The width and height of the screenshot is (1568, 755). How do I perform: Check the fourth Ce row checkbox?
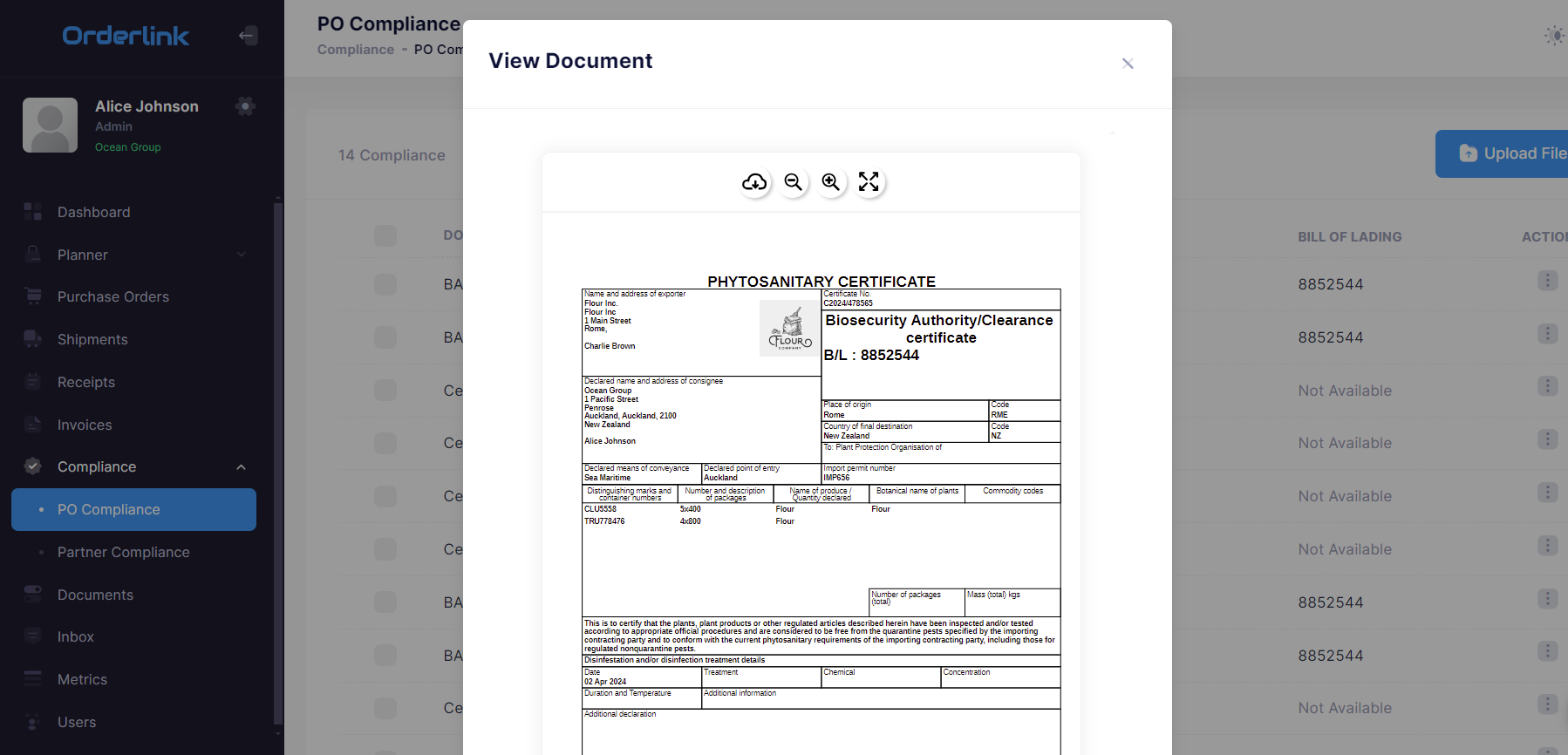(x=385, y=549)
